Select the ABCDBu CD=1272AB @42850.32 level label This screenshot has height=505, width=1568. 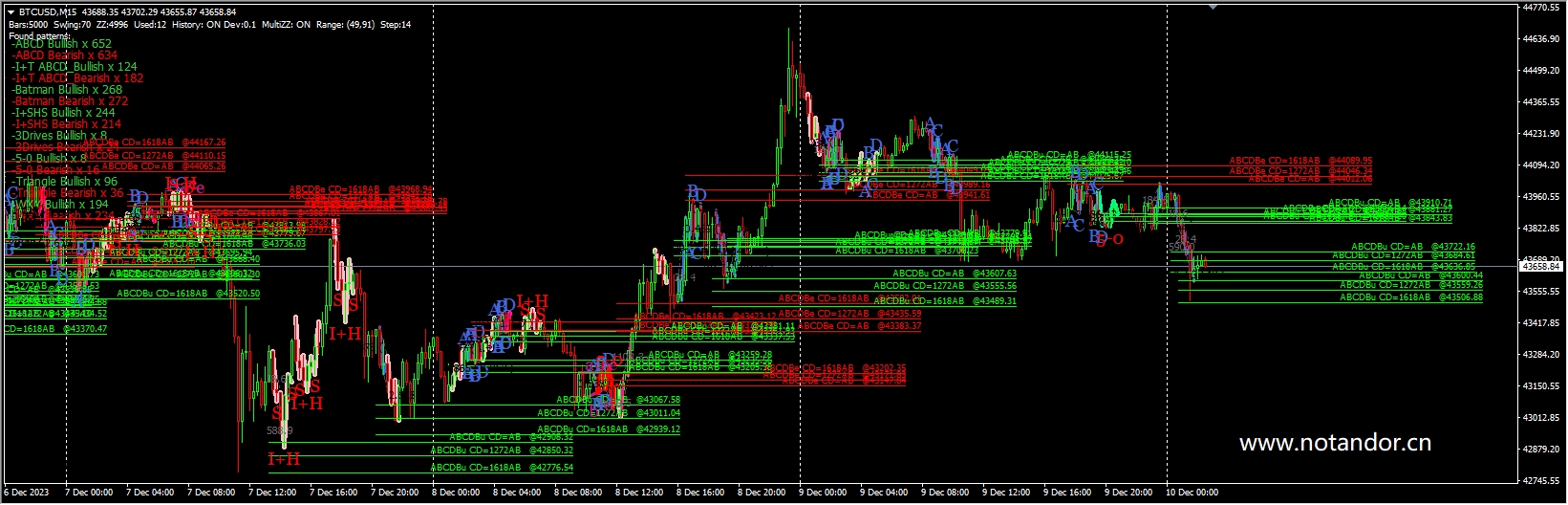[x=502, y=450]
